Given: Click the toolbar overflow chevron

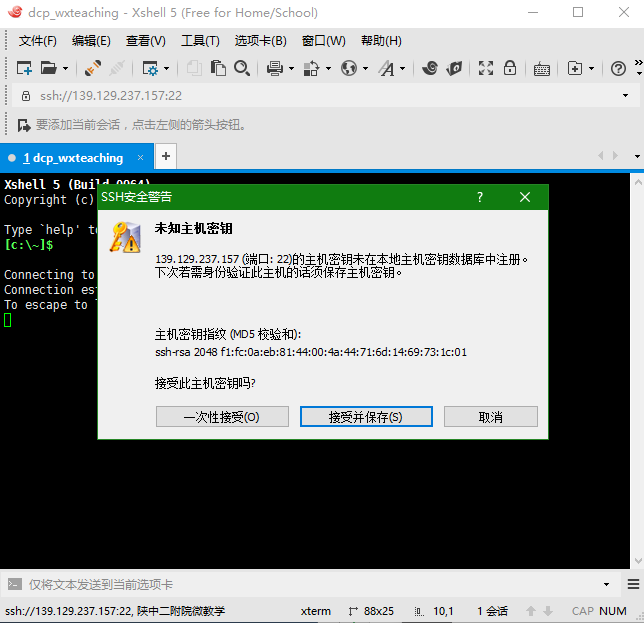Looking at the screenshot, I should [638, 62].
